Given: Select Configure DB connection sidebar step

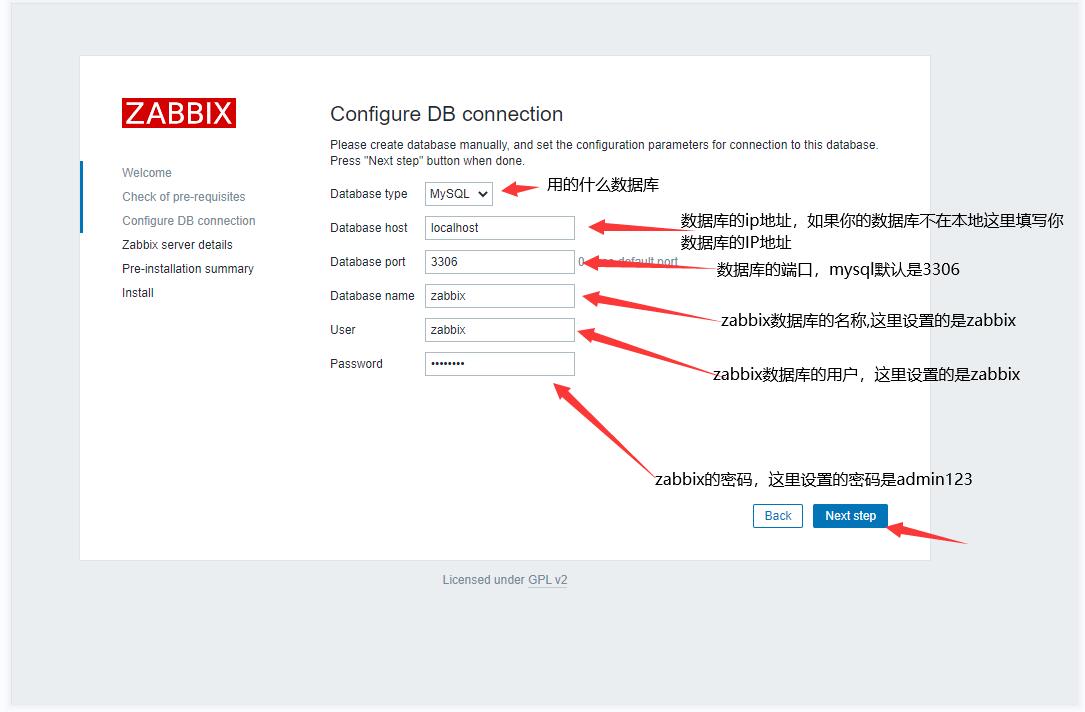Looking at the screenshot, I should [189, 221].
